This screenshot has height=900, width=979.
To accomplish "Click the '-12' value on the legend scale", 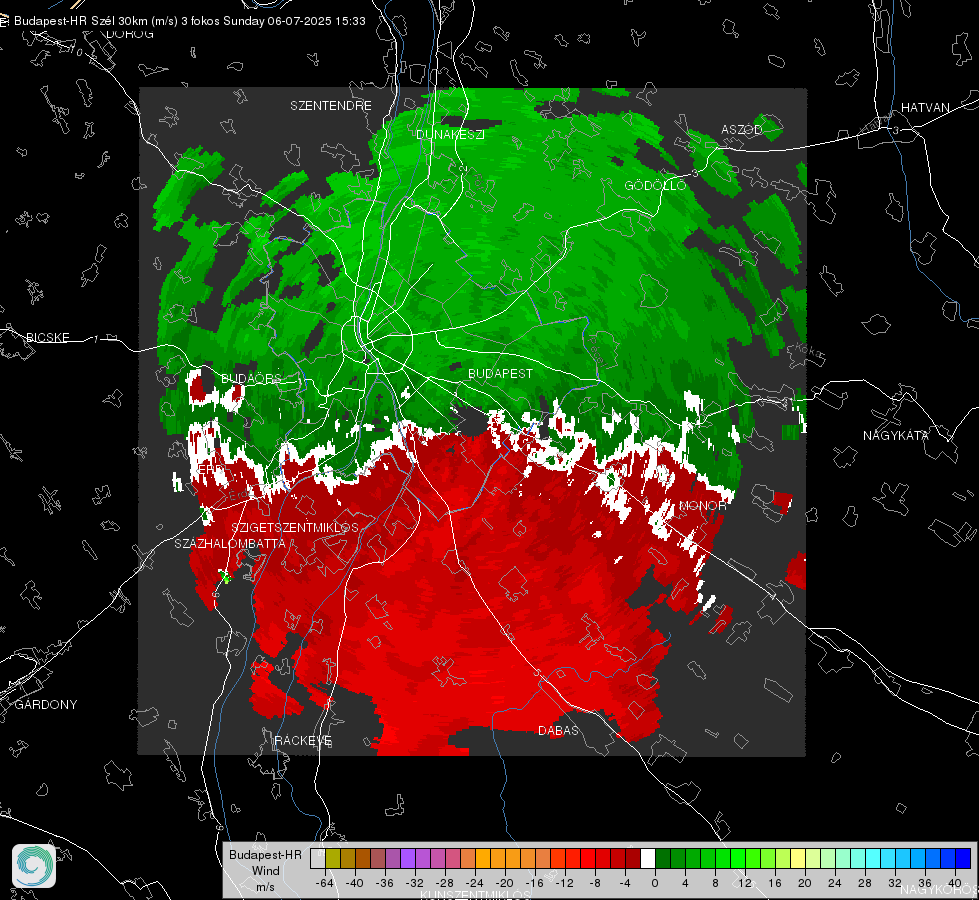I will click(x=564, y=883).
